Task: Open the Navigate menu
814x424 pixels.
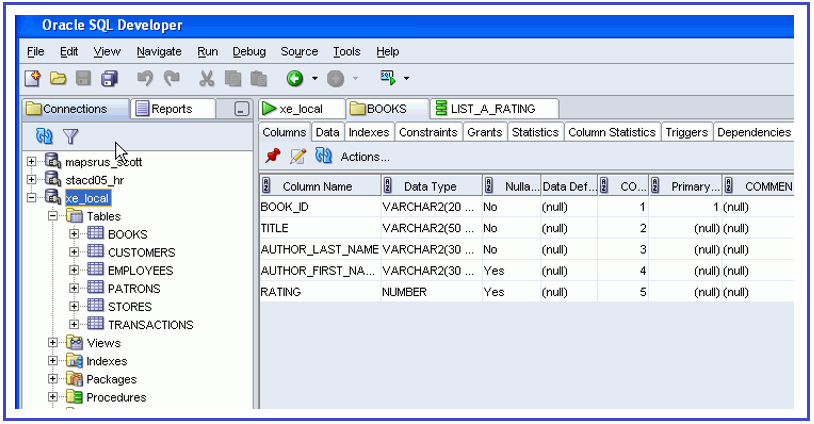Action: click(x=159, y=51)
